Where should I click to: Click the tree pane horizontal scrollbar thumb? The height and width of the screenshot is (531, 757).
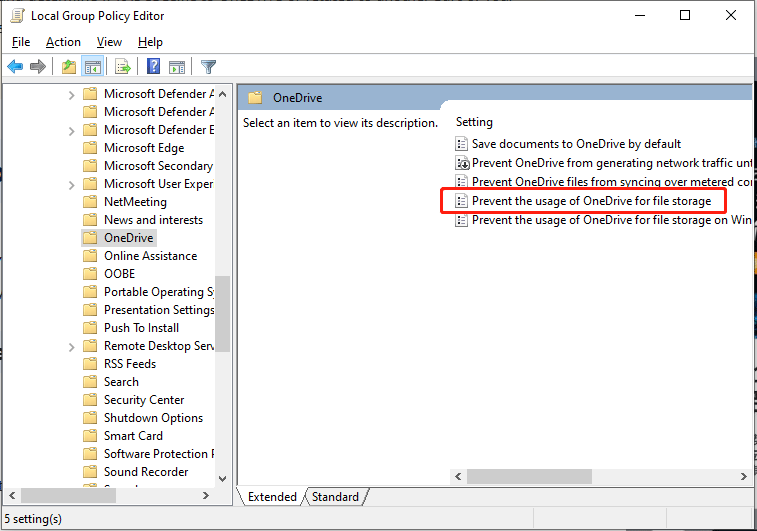point(68,495)
